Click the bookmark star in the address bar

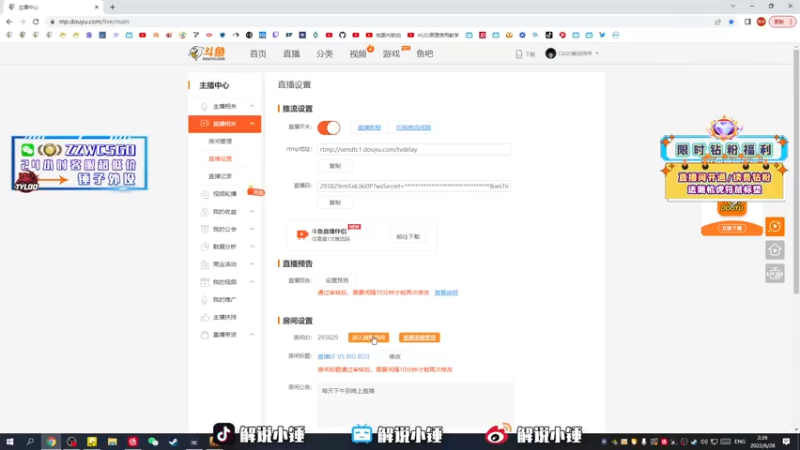731,21
